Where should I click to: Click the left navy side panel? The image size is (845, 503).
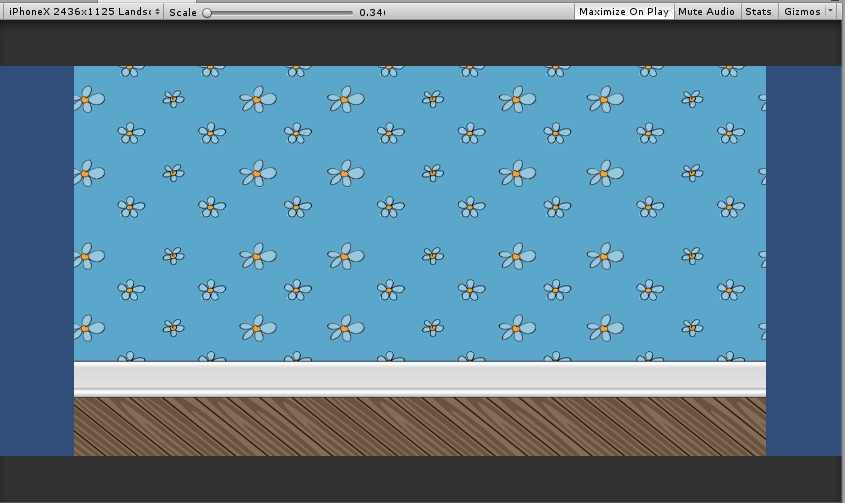[37, 260]
